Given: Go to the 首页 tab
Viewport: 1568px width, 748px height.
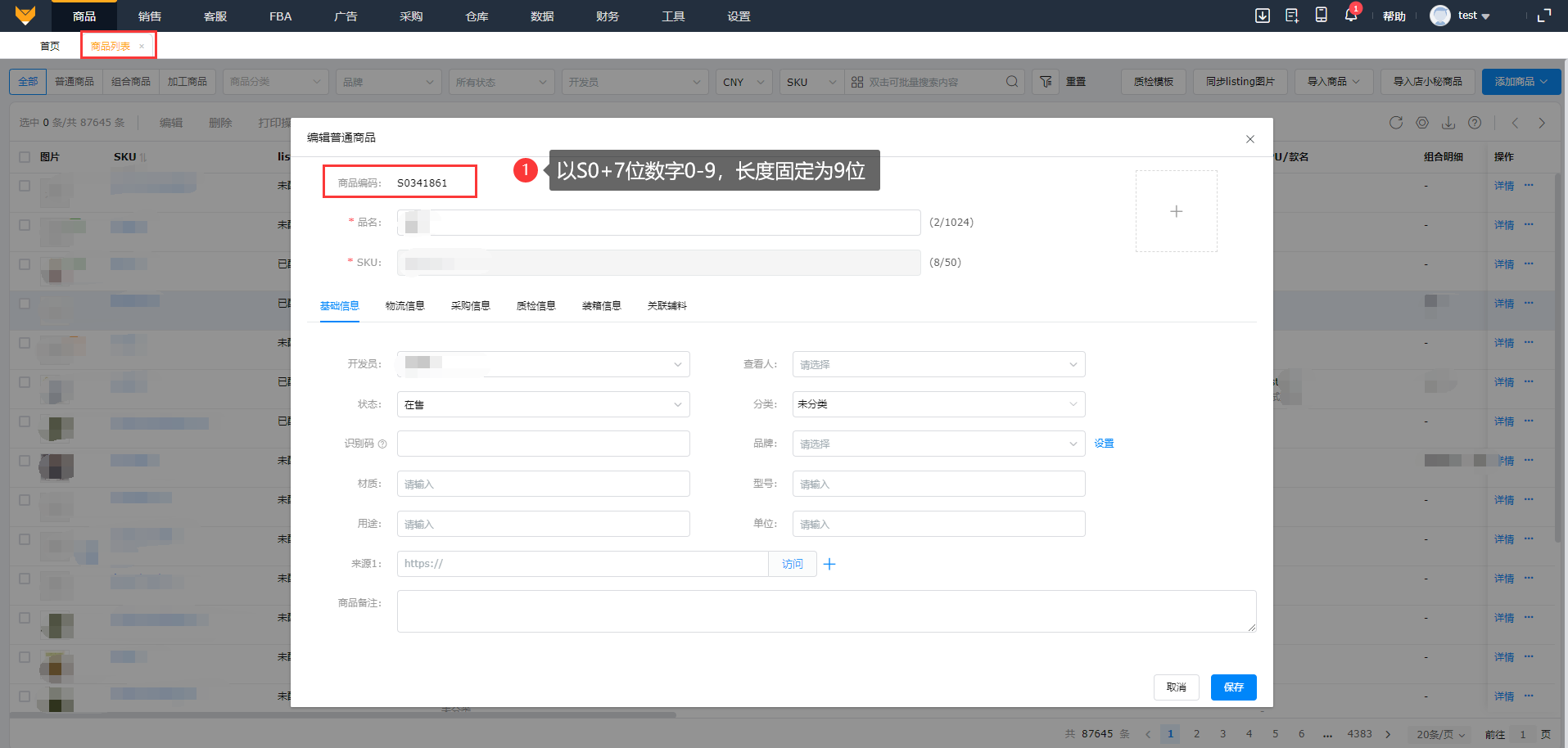Looking at the screenshot, I should click(50, 47).
